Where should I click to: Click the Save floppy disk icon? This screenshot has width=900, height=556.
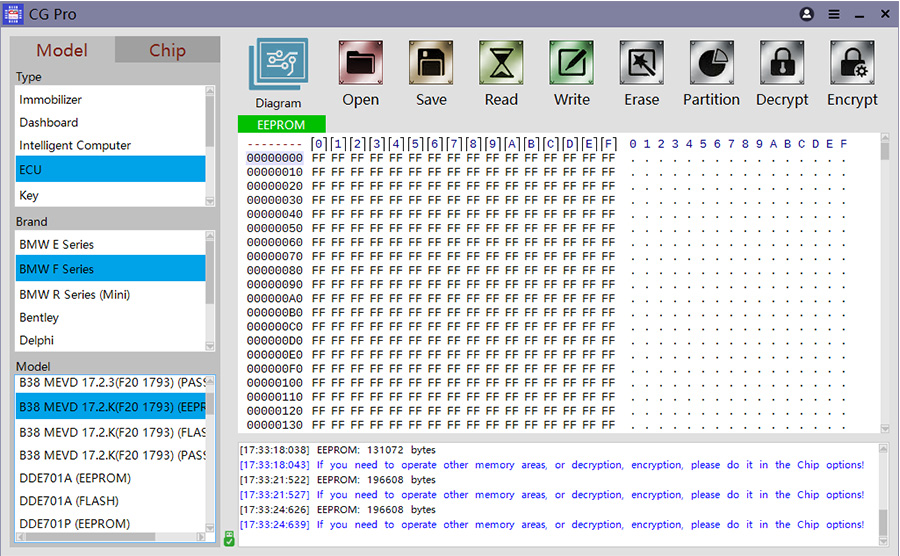pyautogui.click(x=431, y=65)
